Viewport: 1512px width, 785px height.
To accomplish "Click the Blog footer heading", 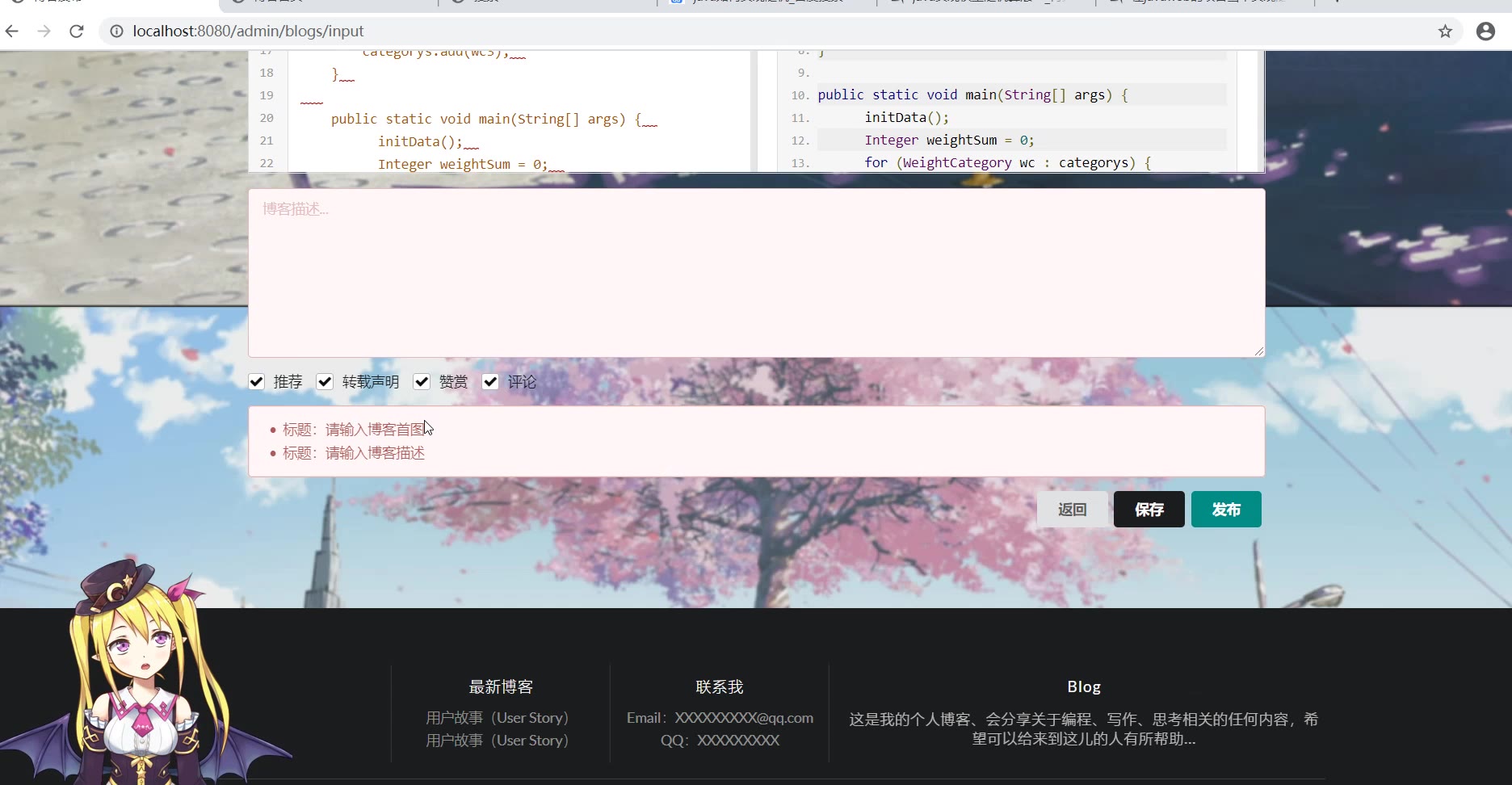I will [1084, 687].
